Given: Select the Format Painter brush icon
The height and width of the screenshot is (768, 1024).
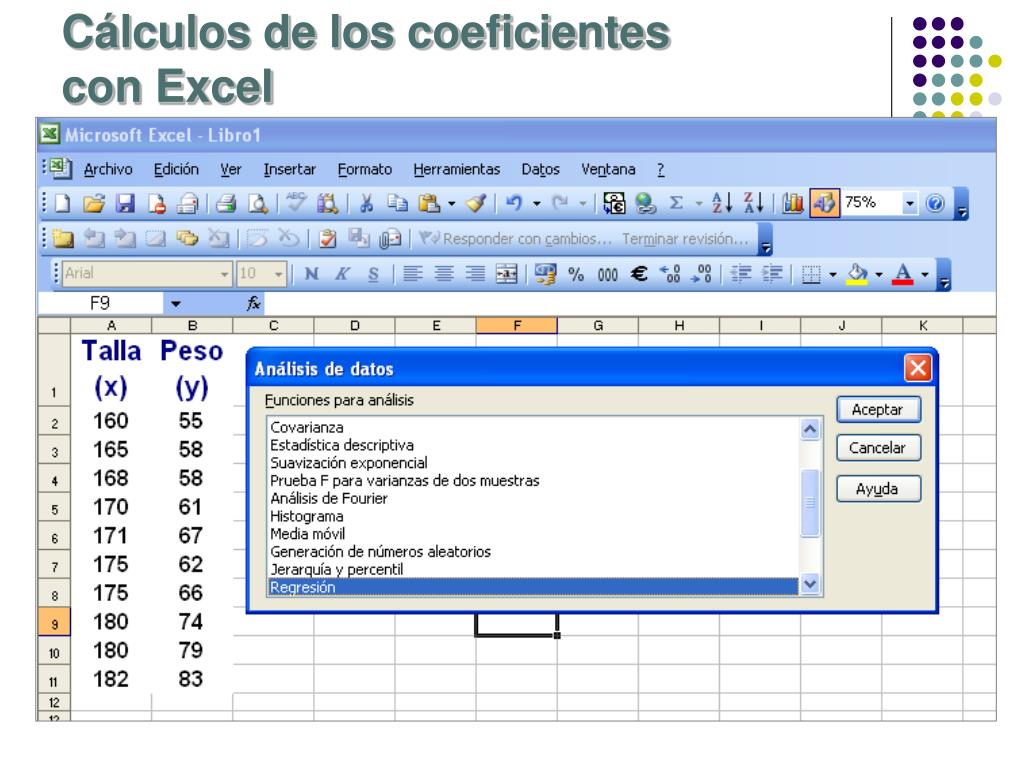Looking at the screenshot, I should tap(477, 204).
